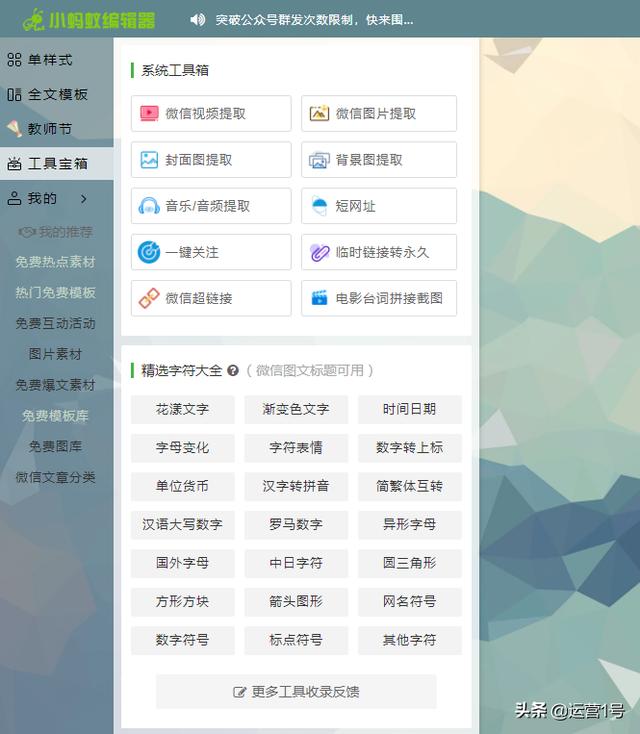The height and width of the screenshot is (734, 640).
Task: Click the 微信图片提取 picture icon
Action: pos(319,113)
